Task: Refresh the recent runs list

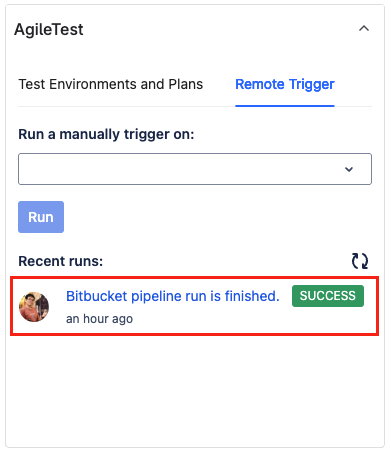Action: tap(360, 261)
